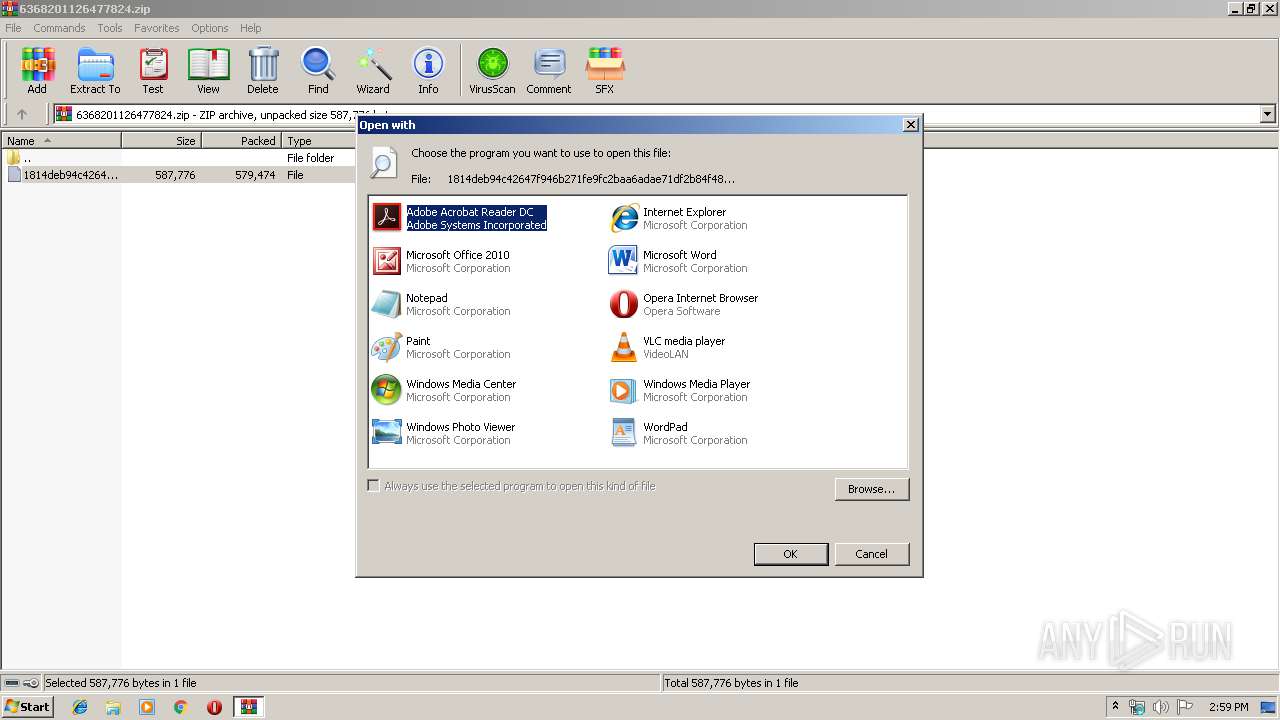Run VirusScan on the archive
This screenshot has width=1280, height=720.
(492, 70)
